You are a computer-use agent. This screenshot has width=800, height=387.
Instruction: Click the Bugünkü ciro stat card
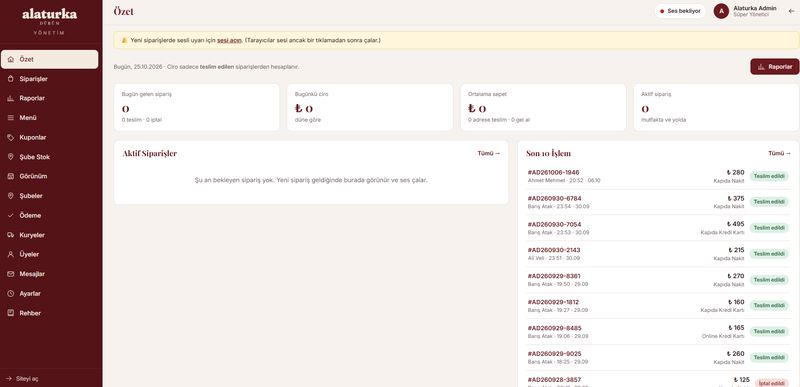point(370,108)
